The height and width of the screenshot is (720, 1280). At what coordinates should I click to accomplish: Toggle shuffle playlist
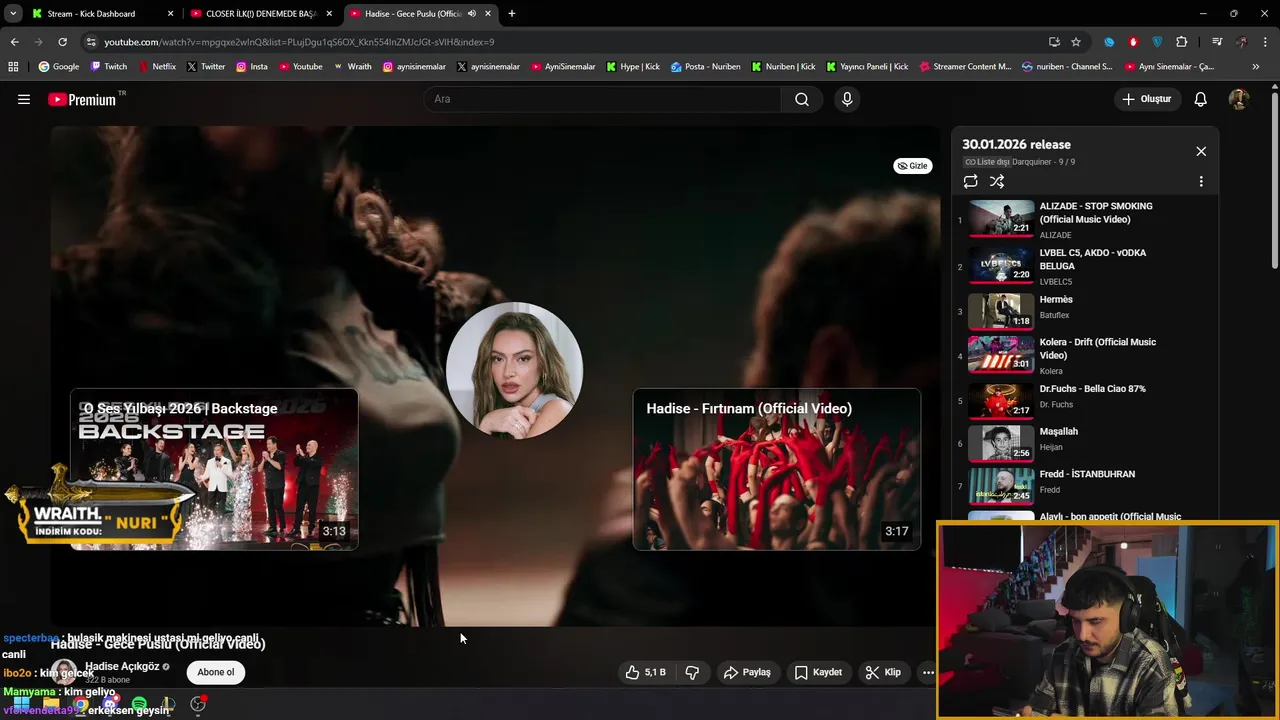click(997, 181)
